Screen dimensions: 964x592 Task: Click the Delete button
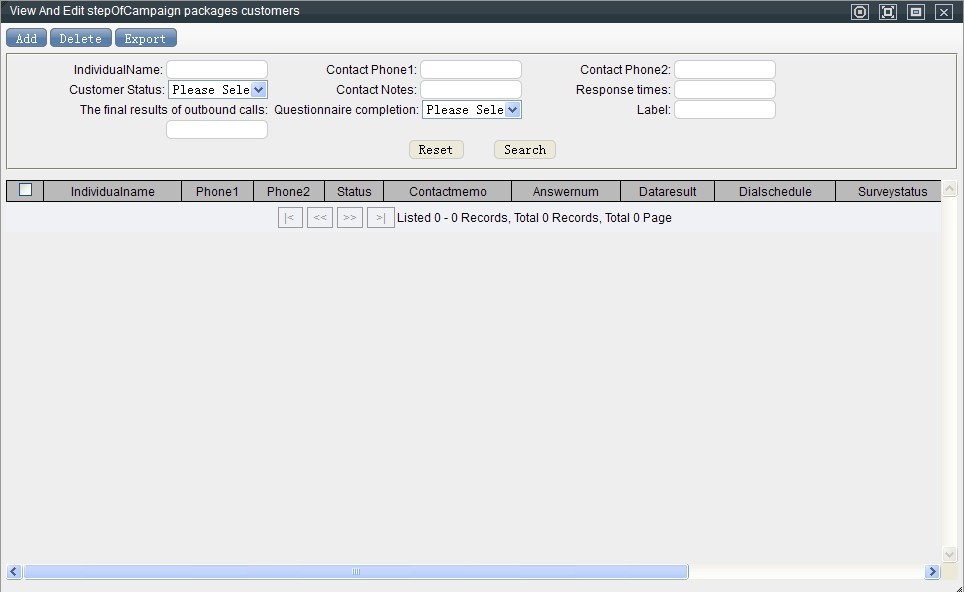click(80, 38)
